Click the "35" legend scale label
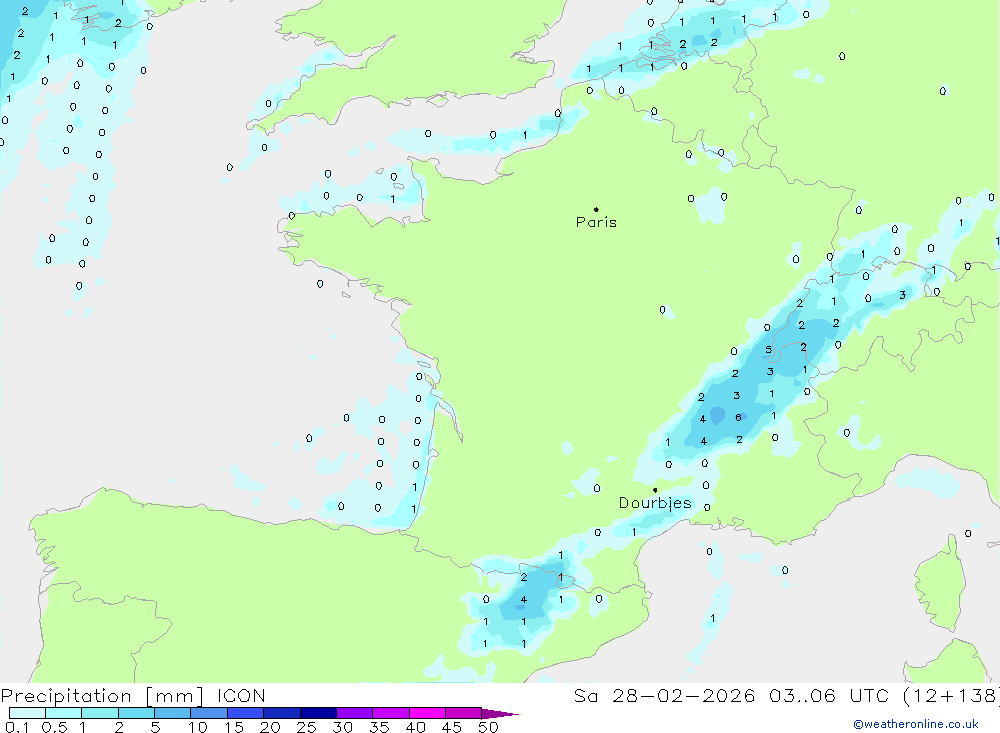This screenshot has width=1000, height=733. point(379,727)
